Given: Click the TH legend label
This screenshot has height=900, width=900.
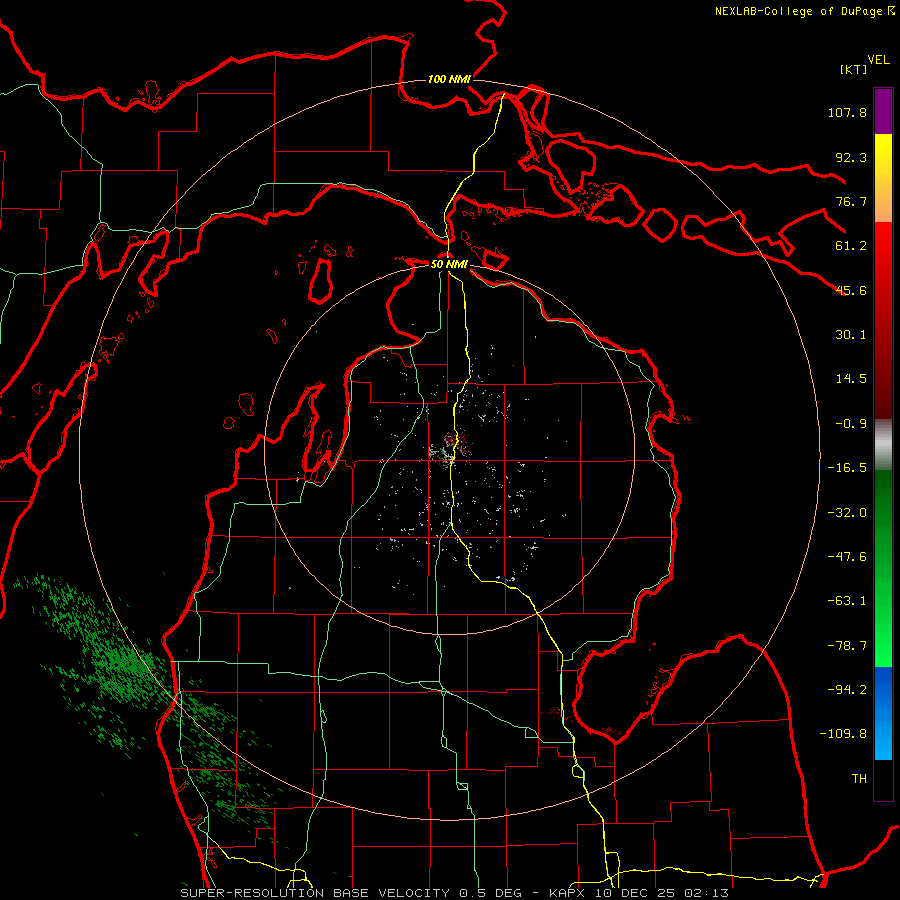Looking at the screenshot, I should (859, 779).
